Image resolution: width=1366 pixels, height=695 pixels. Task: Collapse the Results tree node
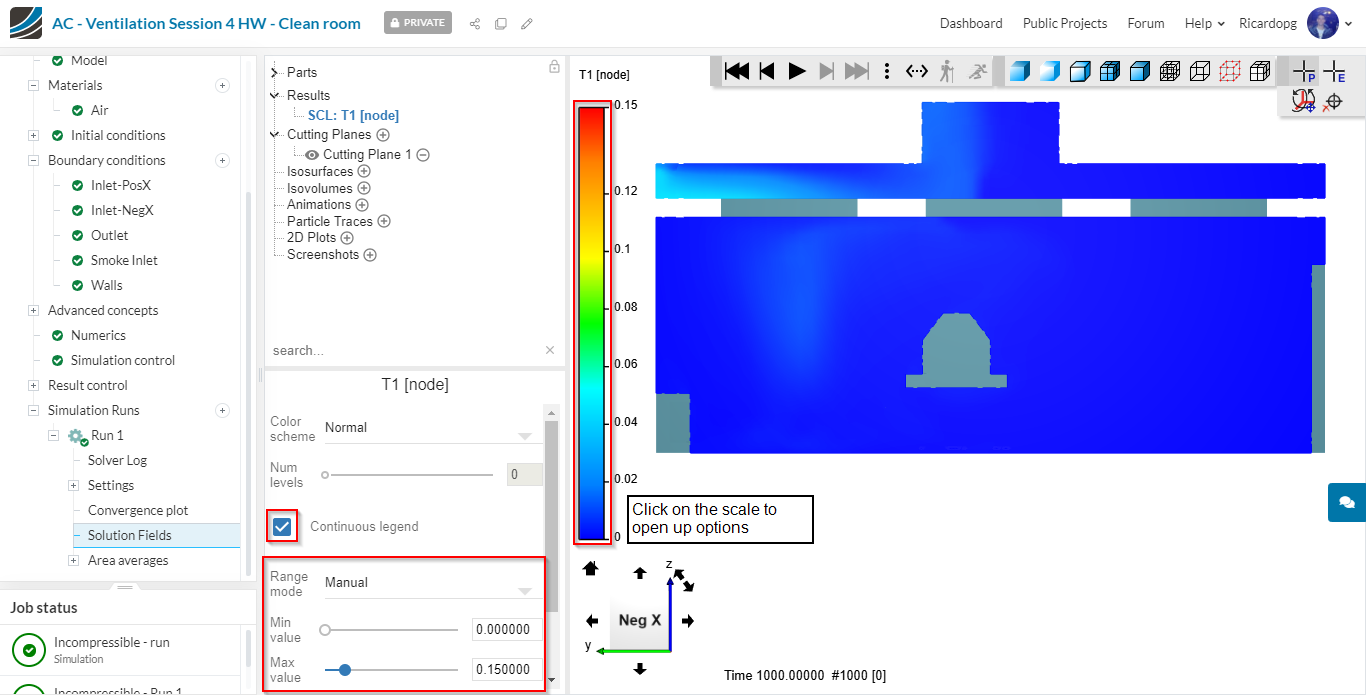pos(275,96)
